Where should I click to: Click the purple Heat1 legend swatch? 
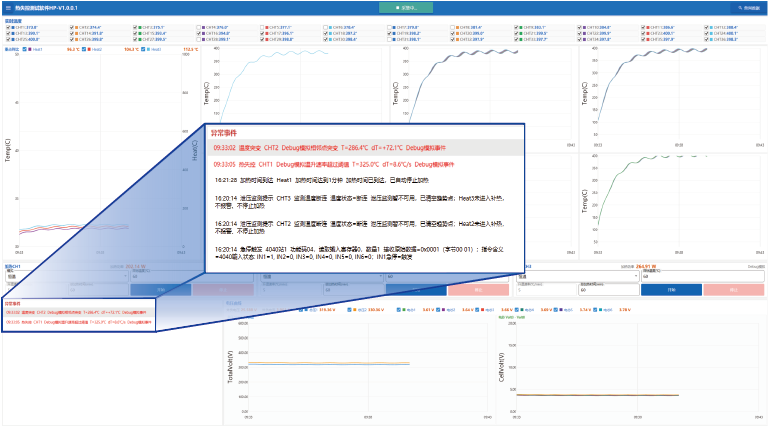click(30, 49)
